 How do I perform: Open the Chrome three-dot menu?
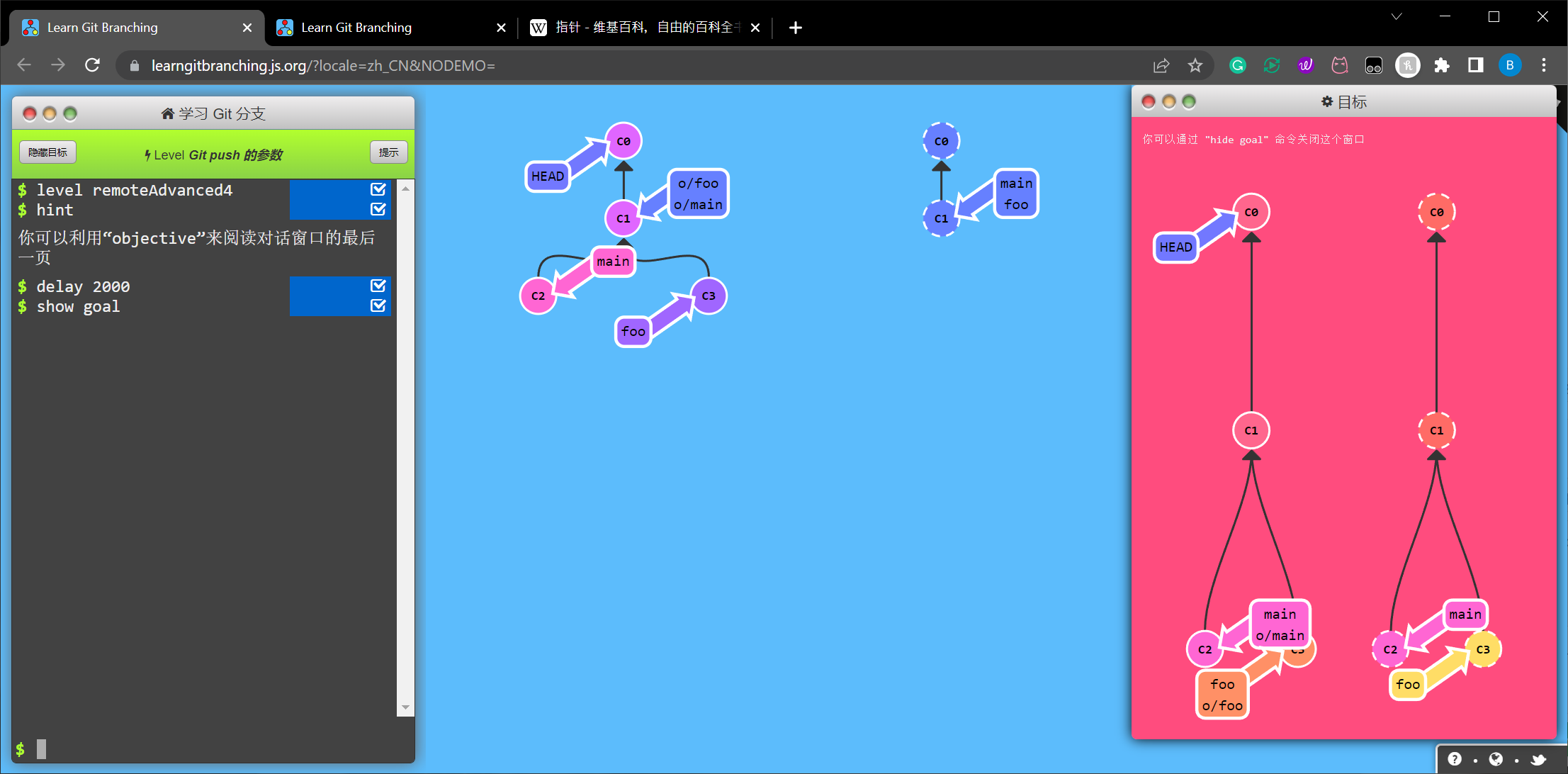pyautogui.click(x=1544, y=65)
